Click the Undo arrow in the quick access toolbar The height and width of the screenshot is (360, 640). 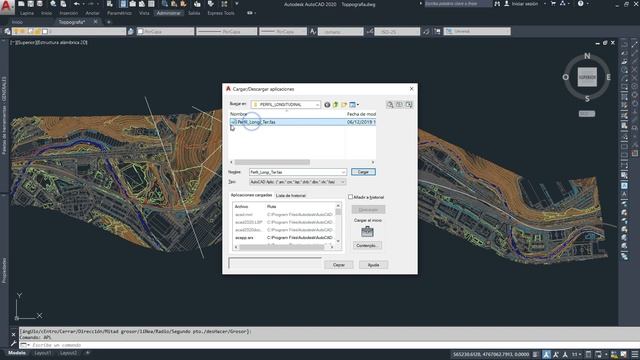point(77,4)
